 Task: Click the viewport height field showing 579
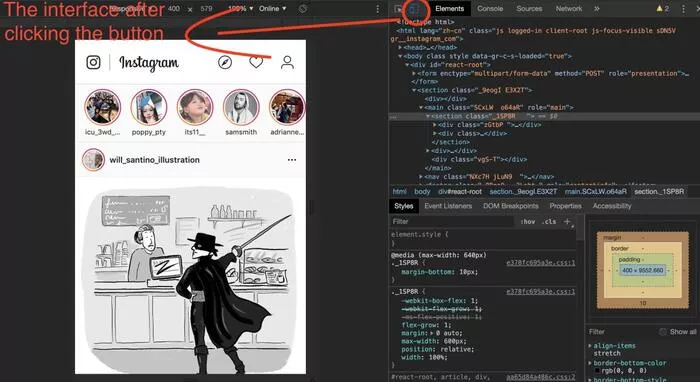point(206,8)
